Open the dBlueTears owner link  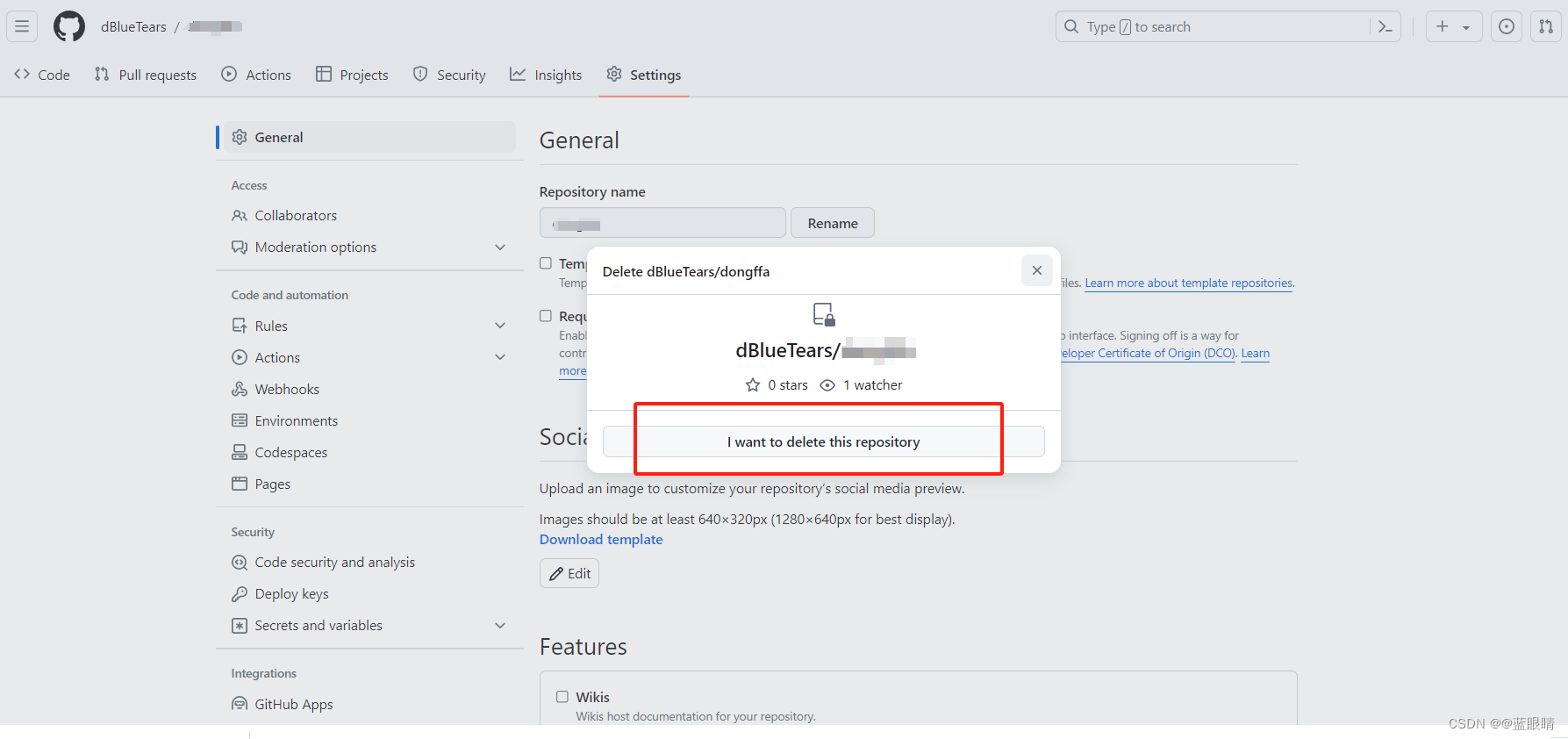[x=133, y=27]
